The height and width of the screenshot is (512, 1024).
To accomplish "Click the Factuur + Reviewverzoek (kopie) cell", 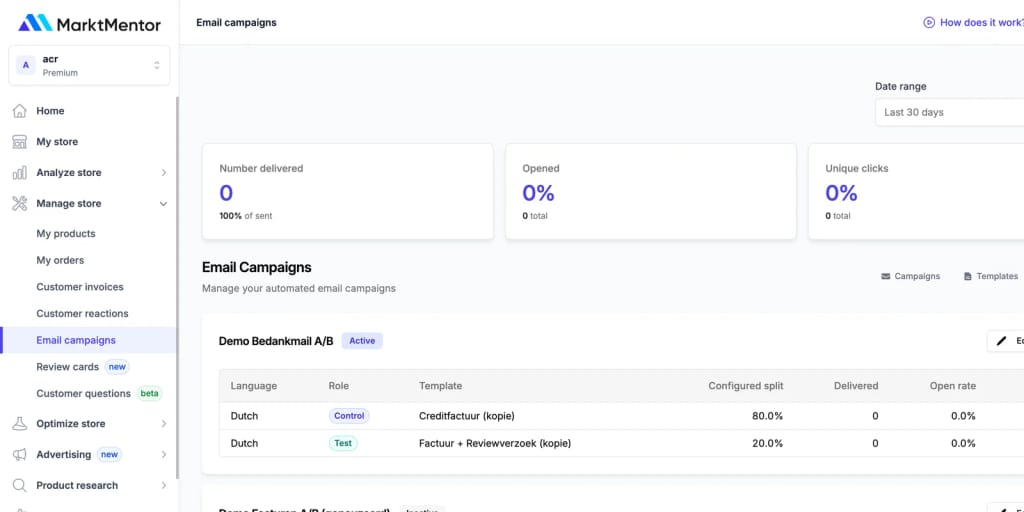I will tap(495, 443).
